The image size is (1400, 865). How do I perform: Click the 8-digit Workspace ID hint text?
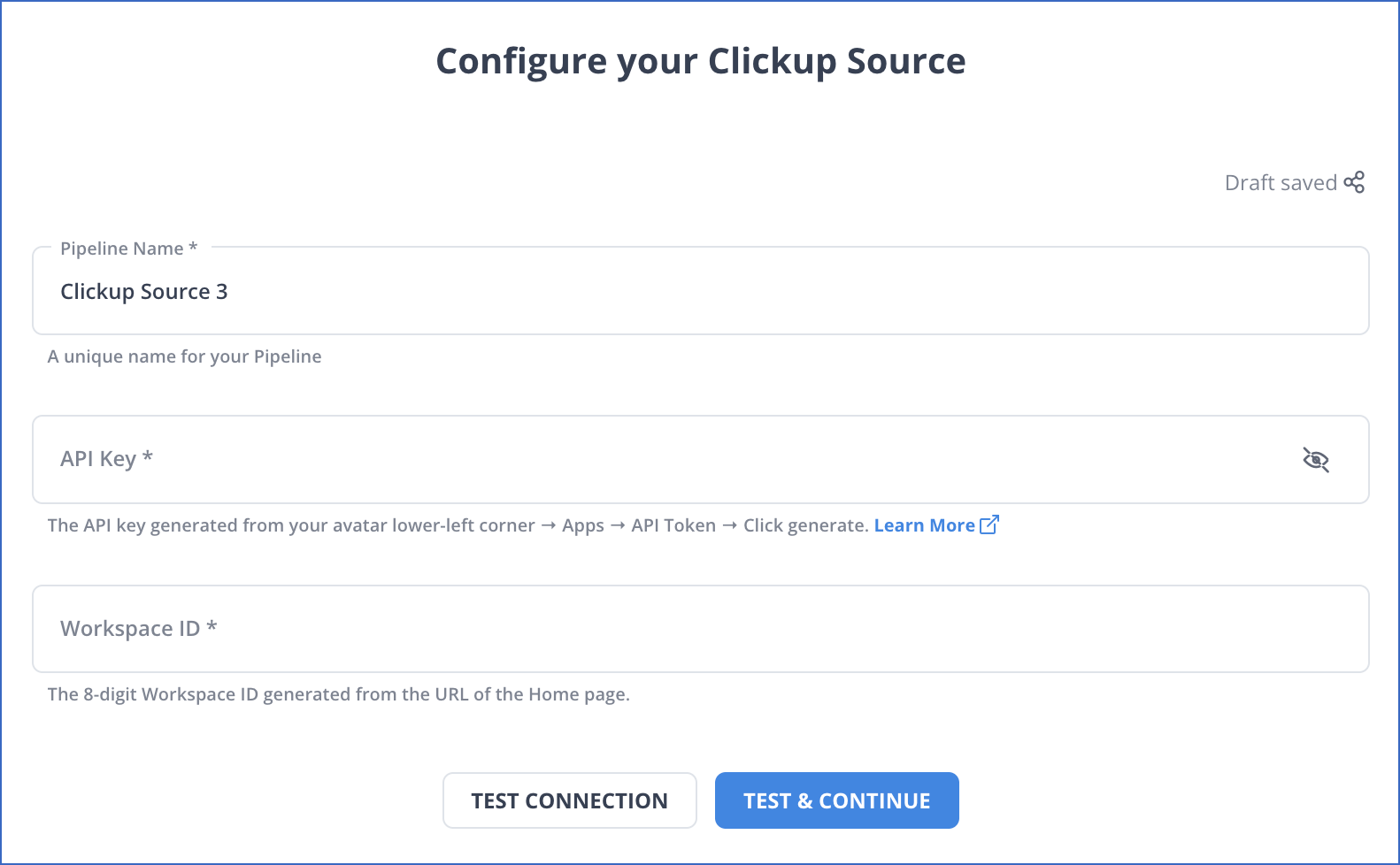tap(339, 693)
